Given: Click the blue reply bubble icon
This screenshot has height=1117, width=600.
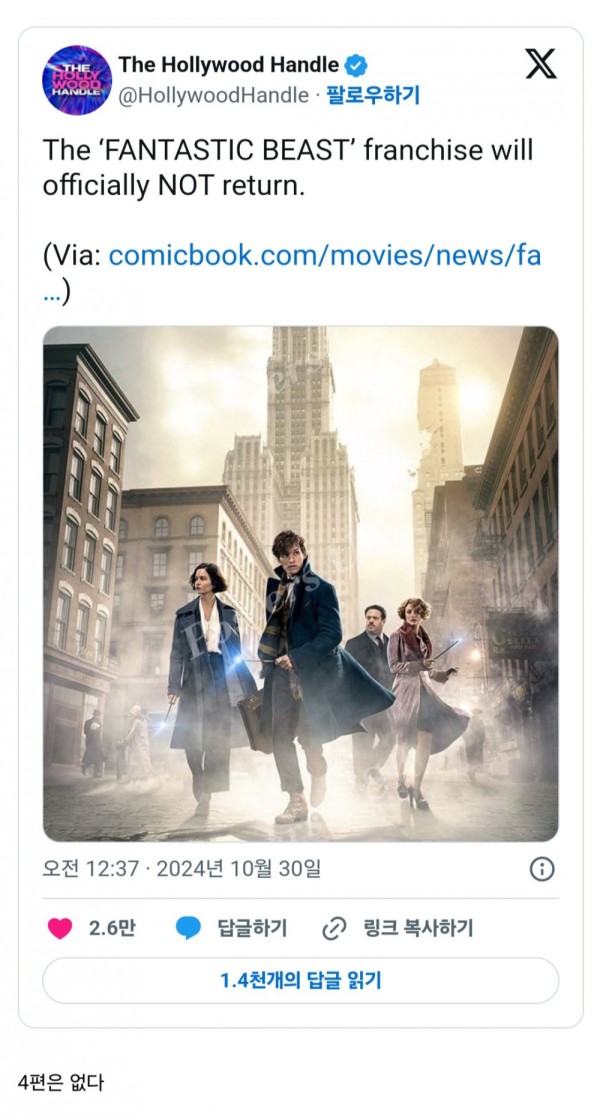Looking at the screenshot, I should click(189, 928).
